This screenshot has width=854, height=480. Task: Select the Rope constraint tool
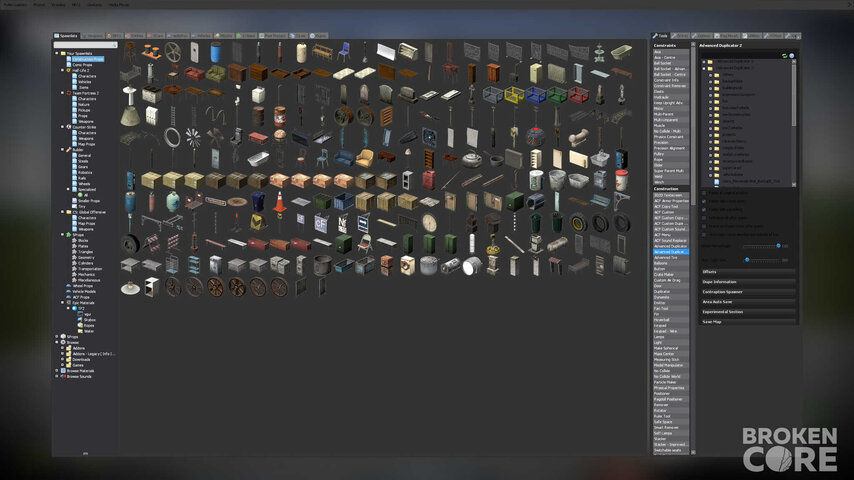click(x=671, y=160)
